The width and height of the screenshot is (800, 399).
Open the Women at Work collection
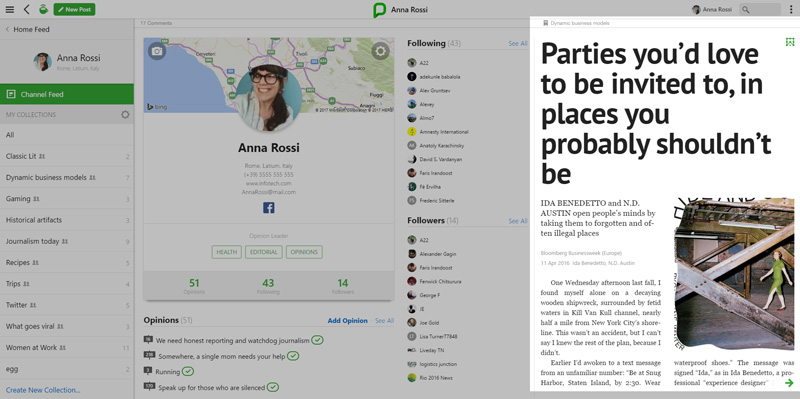(67, 347)
